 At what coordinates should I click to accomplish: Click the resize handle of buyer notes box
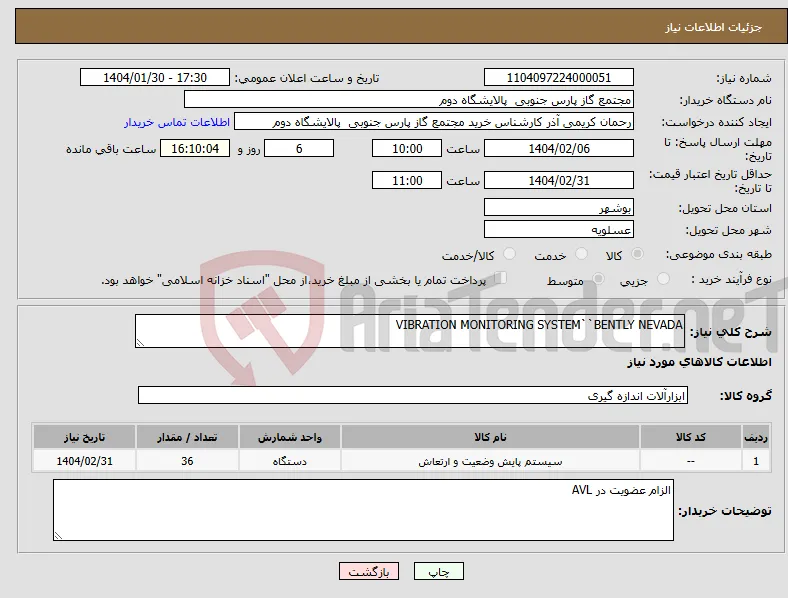(58, 536)
